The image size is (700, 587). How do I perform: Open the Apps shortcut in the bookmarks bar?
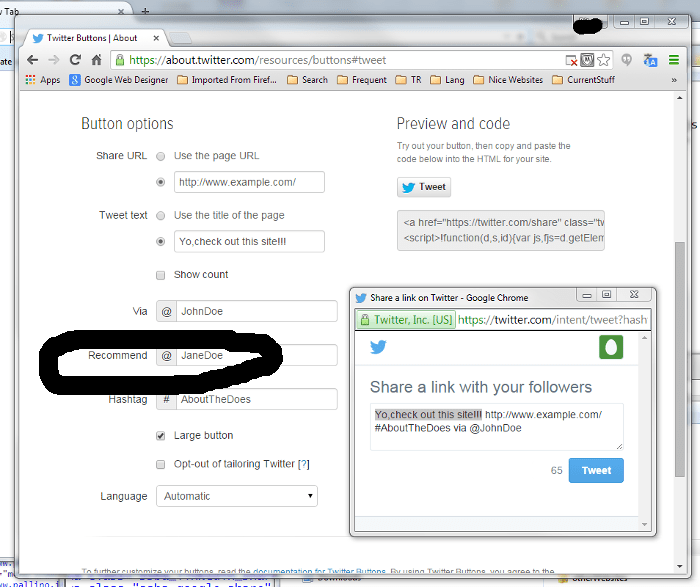(x=43, y=80)
